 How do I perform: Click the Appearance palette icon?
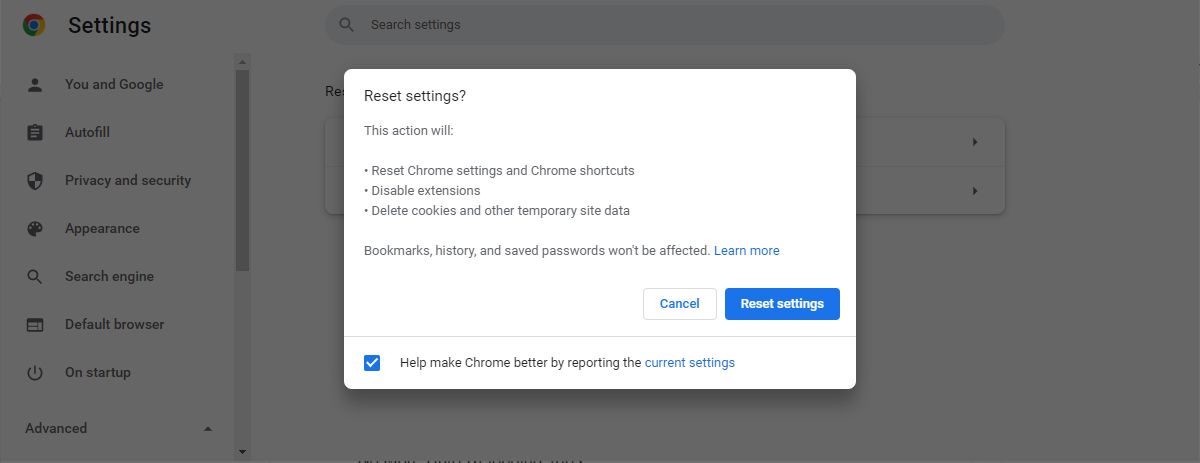[x=35, y=229]
